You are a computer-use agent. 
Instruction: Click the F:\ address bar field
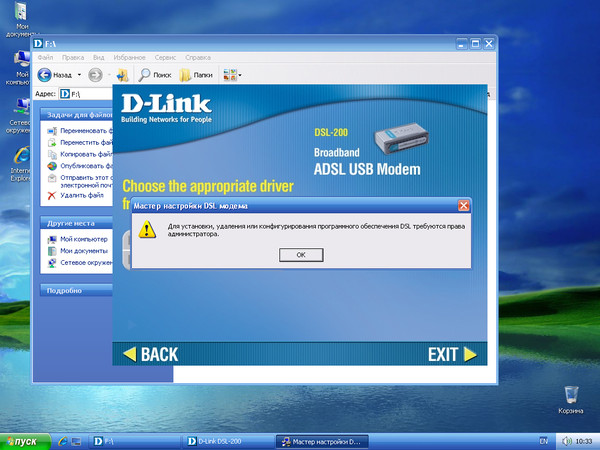86,94
